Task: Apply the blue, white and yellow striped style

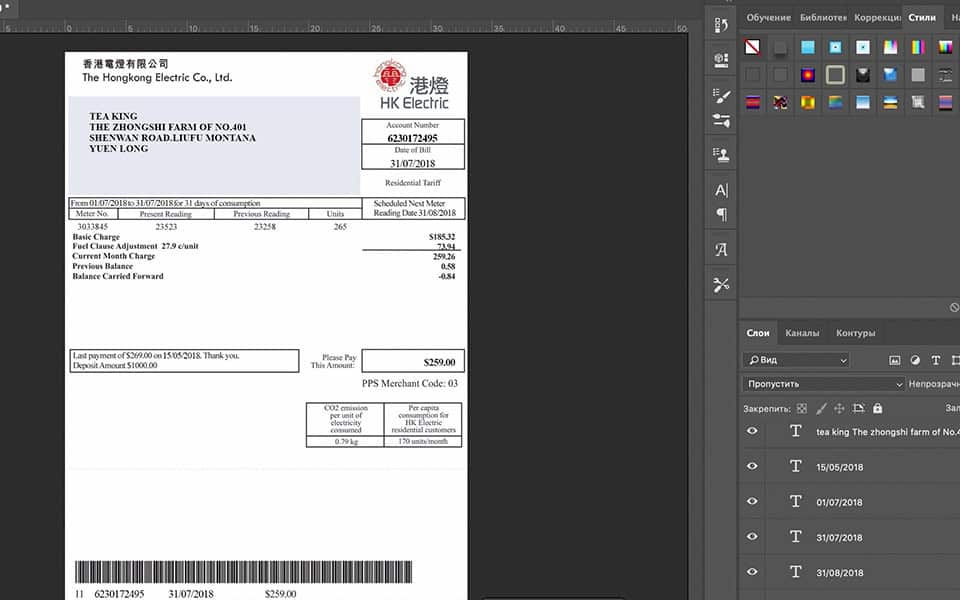Action: click(x=890, y=102)
